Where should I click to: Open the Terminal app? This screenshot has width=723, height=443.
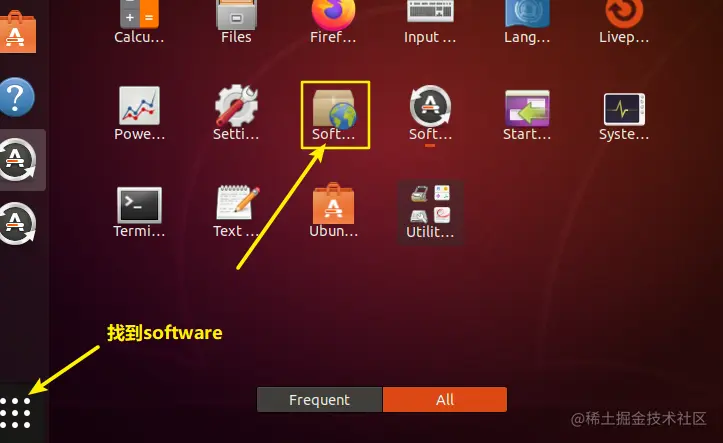(x=139, y=212)
